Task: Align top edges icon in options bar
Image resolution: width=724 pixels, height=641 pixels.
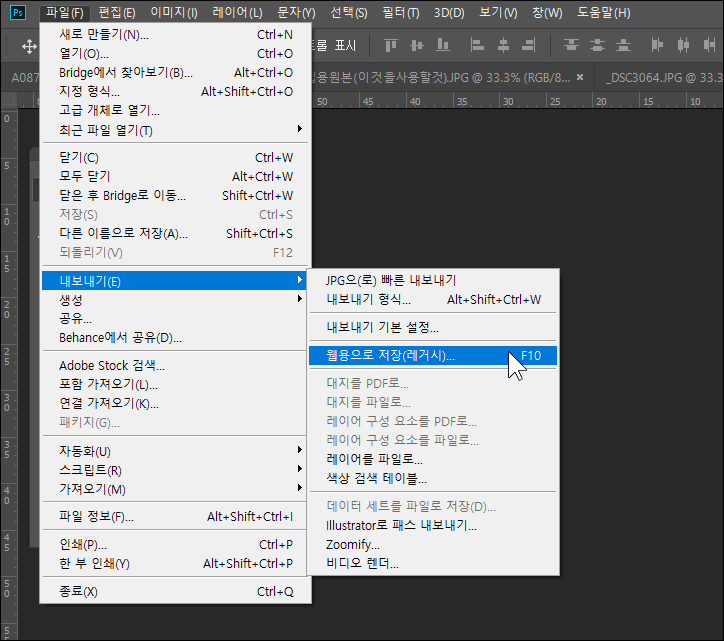Action: pyautogui.click(x=391, y=45)
